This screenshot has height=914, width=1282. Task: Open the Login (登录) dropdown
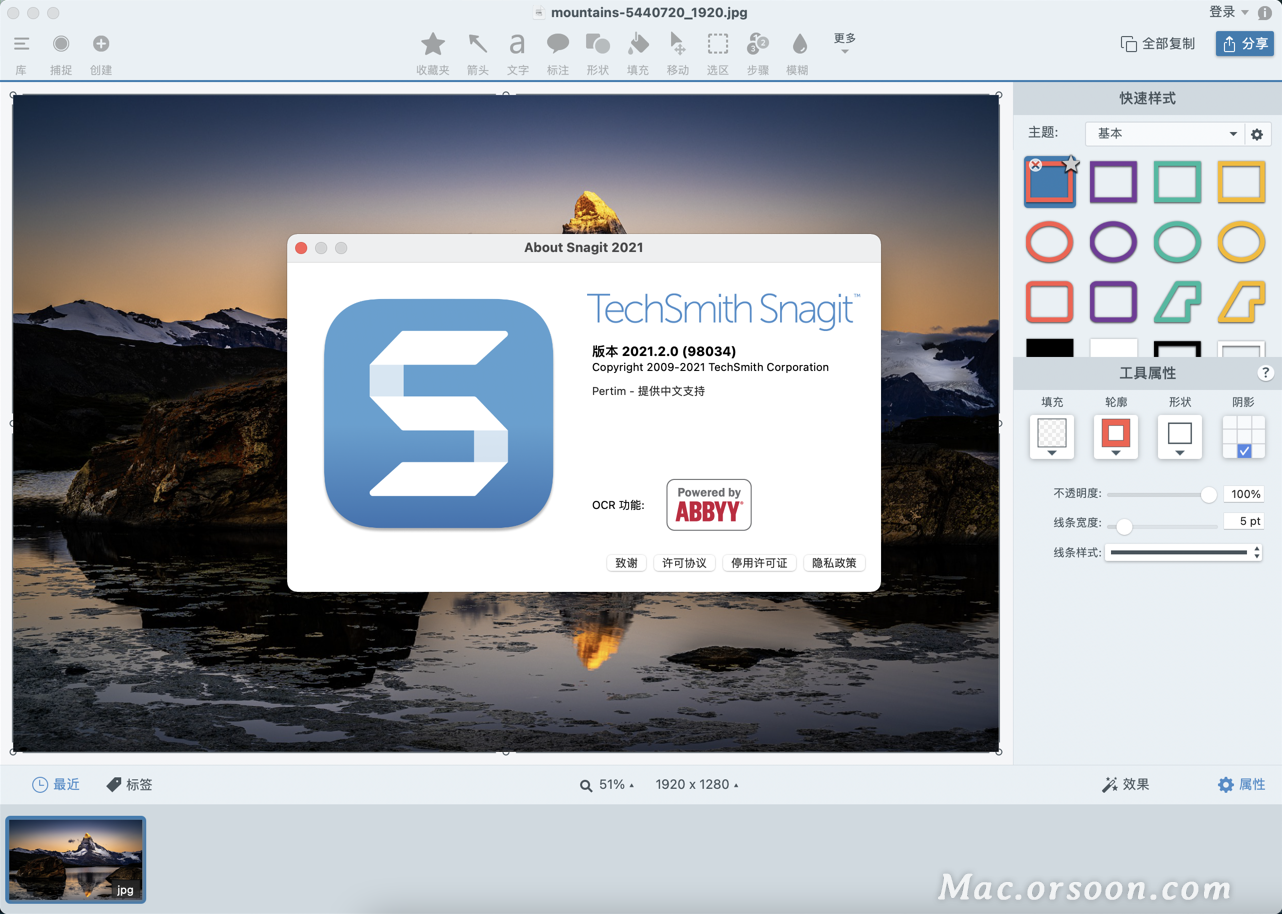tap(1229, 12)
